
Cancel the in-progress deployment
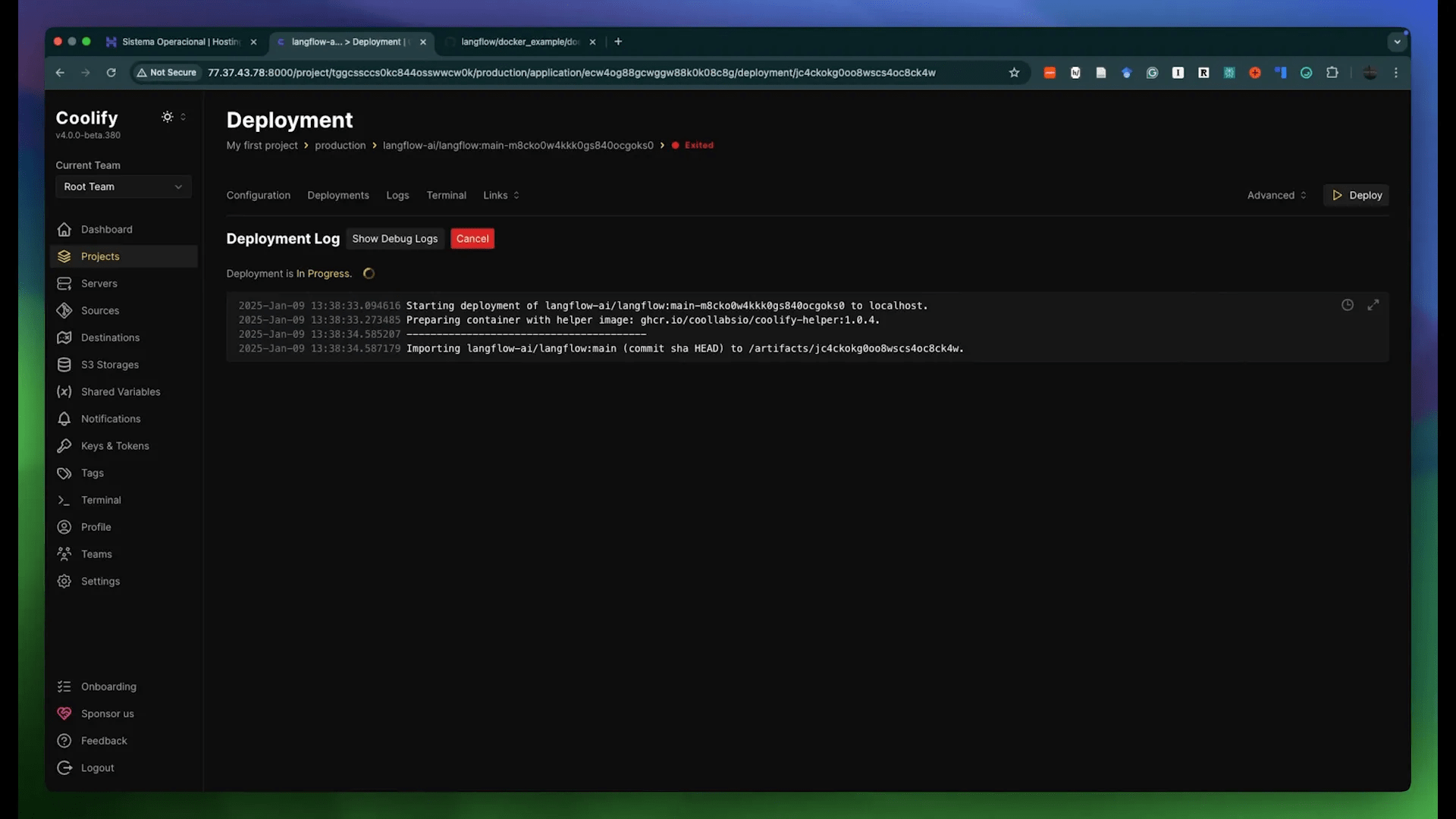pos(472,239)
